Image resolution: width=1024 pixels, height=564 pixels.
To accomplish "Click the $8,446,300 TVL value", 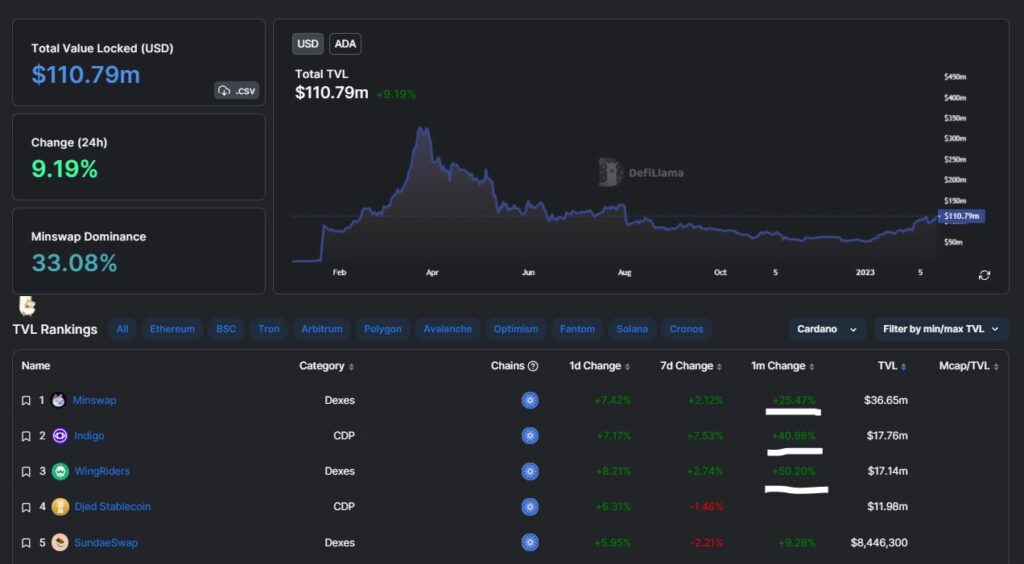I will pyautogui.click(x=879, y=542).
